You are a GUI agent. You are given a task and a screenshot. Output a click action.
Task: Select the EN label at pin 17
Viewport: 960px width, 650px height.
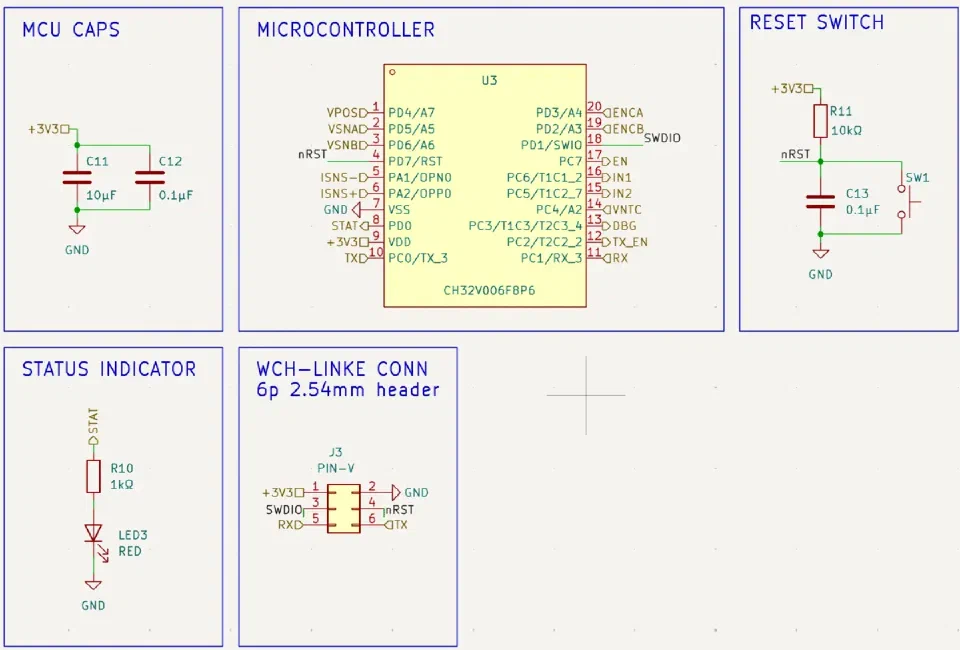pos(615,162)
